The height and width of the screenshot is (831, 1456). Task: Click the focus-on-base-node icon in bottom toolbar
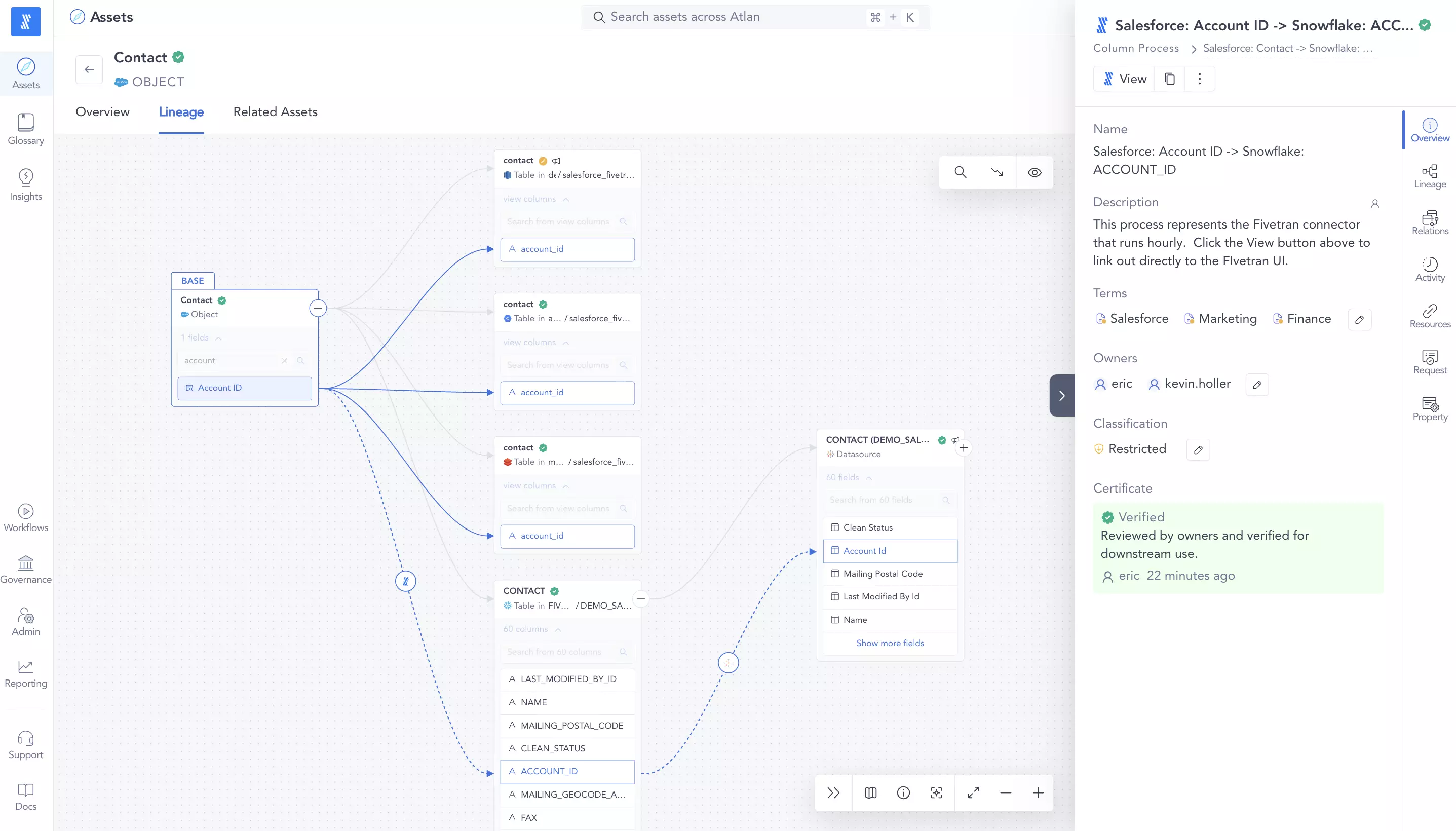click(936, 793)
